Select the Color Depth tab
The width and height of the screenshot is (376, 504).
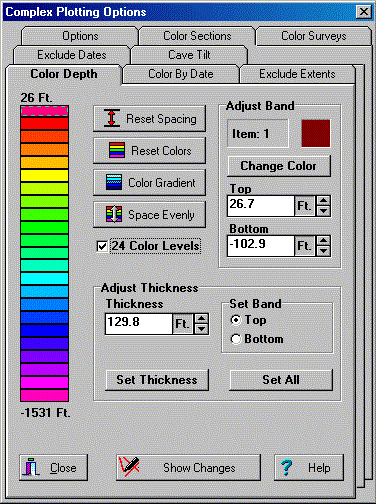pyautogui.click(x=64, y=74)
